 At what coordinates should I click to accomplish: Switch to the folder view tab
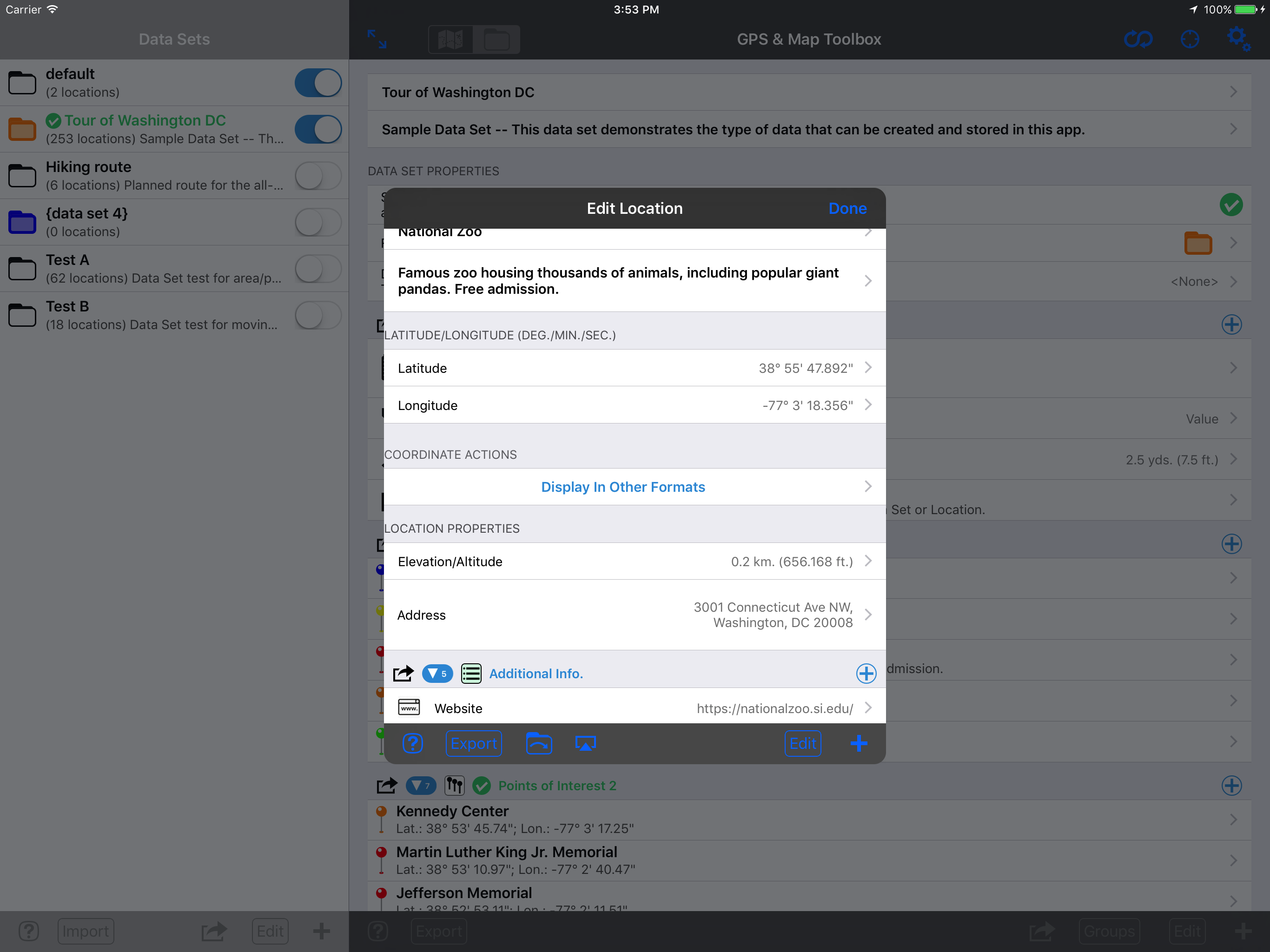(496, 39)
